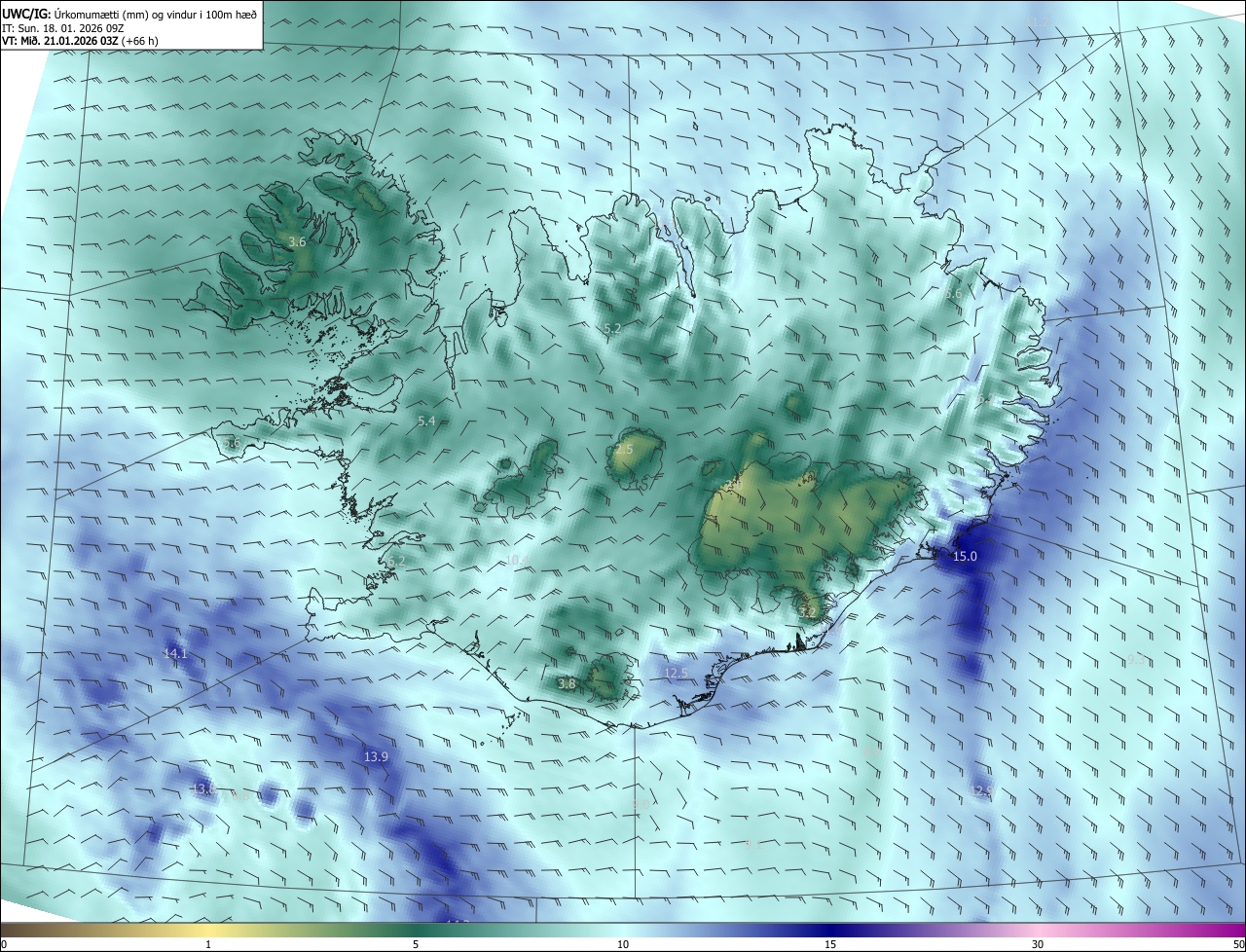Click the 5.2 value in north Iceland

tap(612, 329)
